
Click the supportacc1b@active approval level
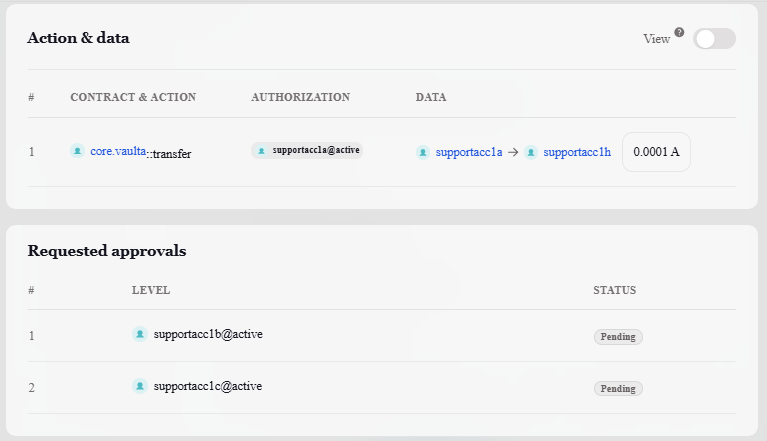coord(208,334)
